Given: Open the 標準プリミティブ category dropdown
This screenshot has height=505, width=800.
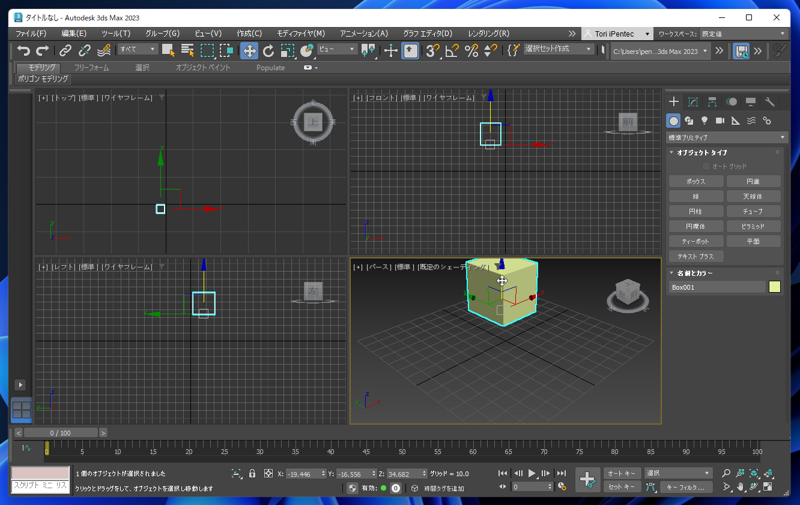Looking at the screenshot, I should click(726, 137).
